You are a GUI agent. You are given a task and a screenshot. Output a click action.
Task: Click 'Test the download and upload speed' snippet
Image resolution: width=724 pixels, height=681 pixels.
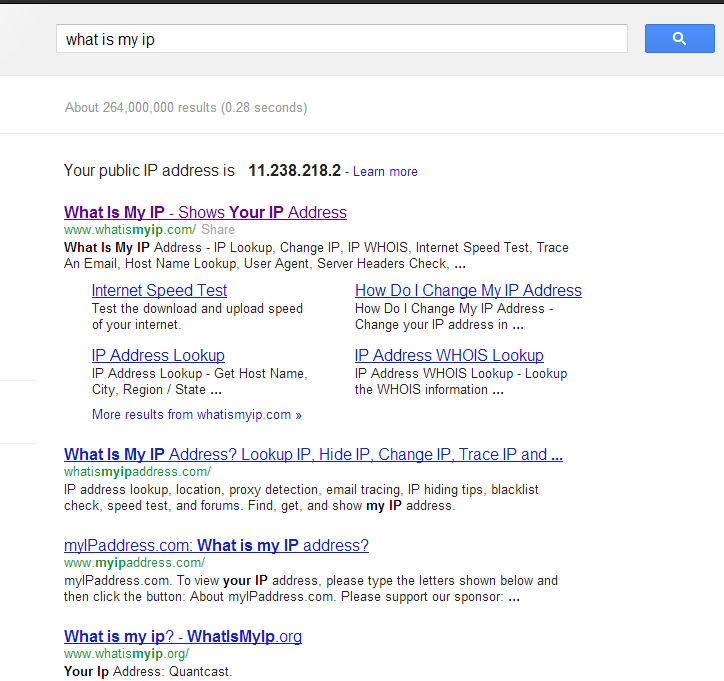(197, 316)
